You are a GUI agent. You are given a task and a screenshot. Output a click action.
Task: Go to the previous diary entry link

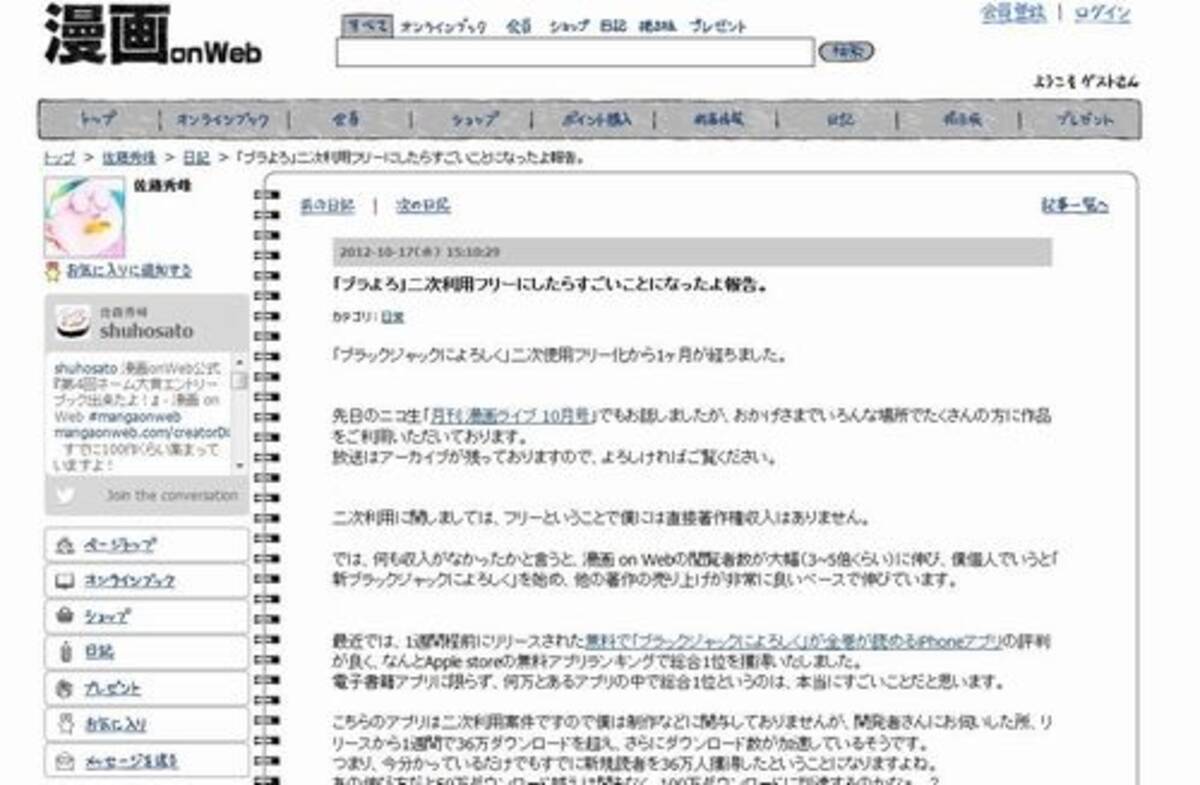pyautogui.click(x=327, y=206)
